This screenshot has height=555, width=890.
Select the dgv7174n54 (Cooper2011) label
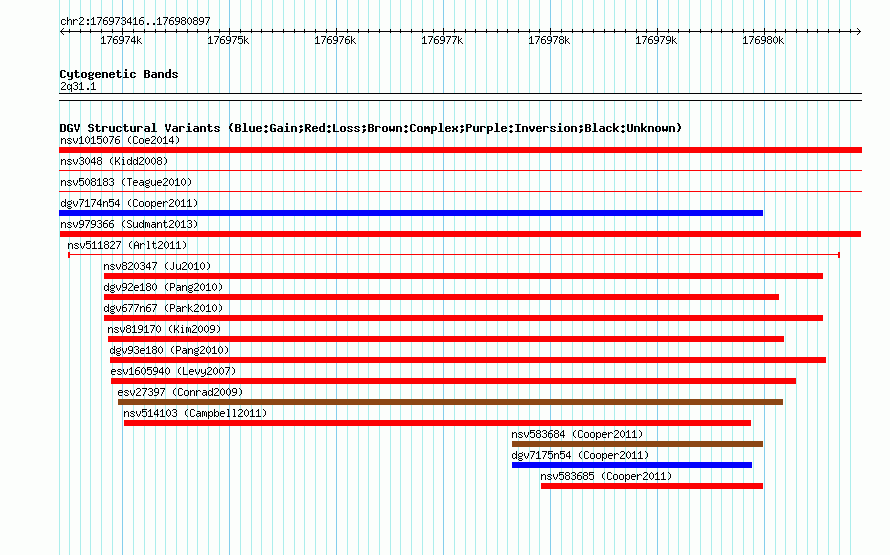point(129,203)
